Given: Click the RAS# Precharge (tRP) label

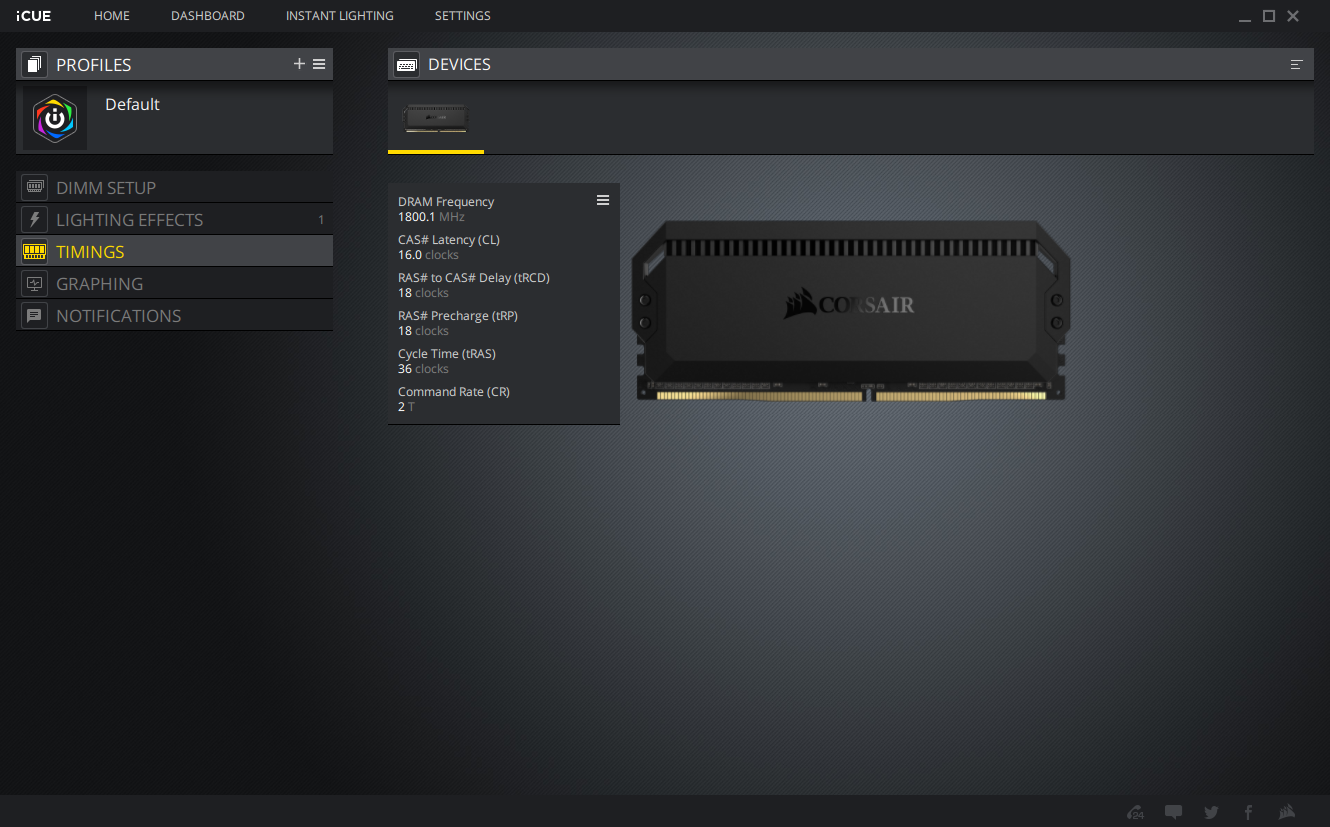Looking at the screenshot, I should 458,315.
